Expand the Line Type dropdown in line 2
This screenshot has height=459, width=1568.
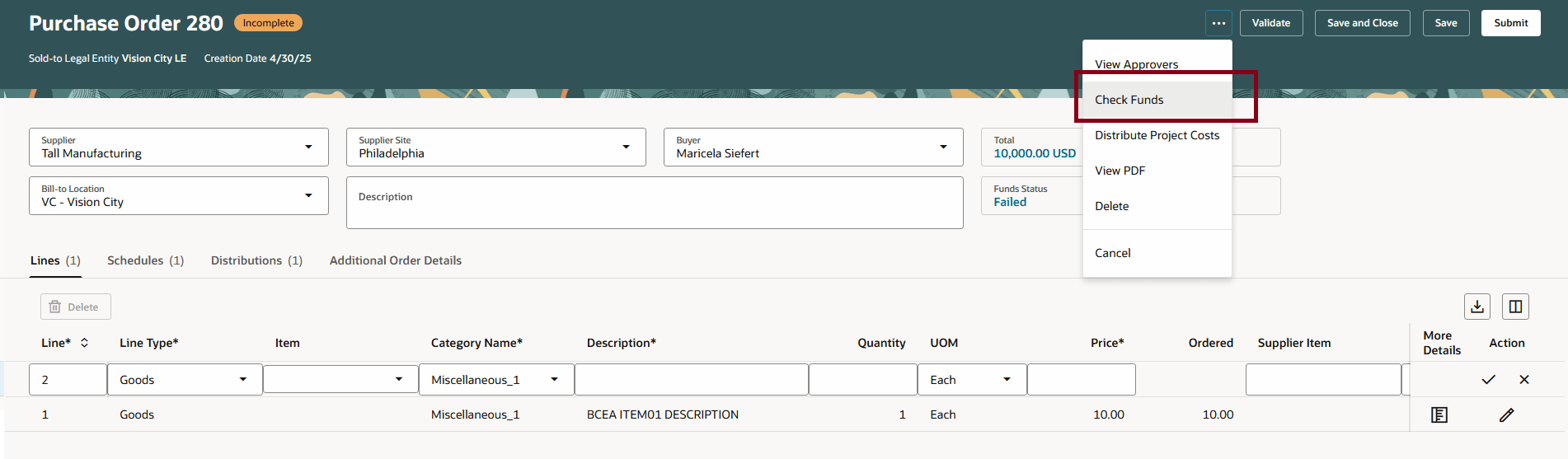(243, 380)
